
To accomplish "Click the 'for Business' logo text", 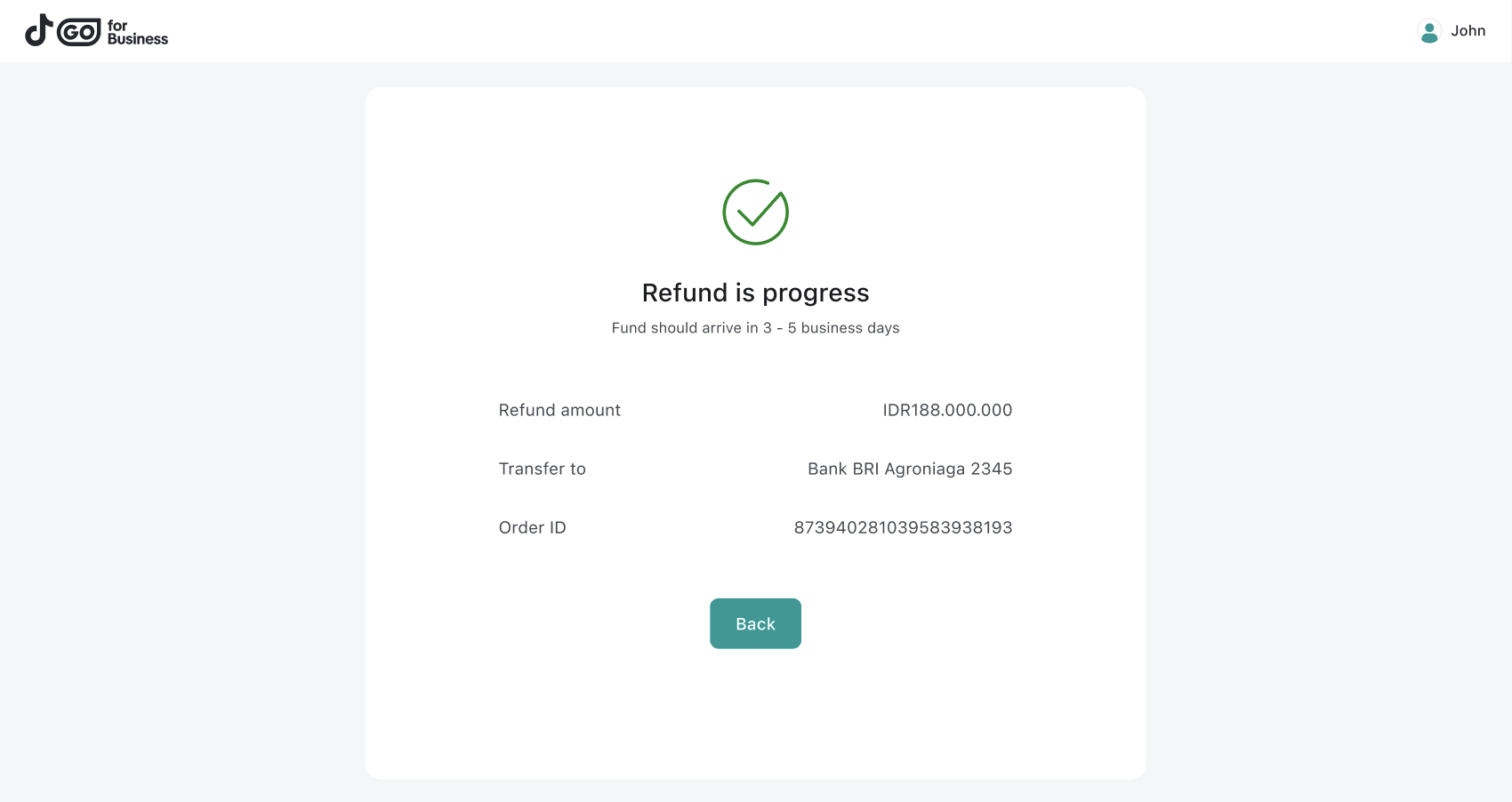I will click(137, 32).
